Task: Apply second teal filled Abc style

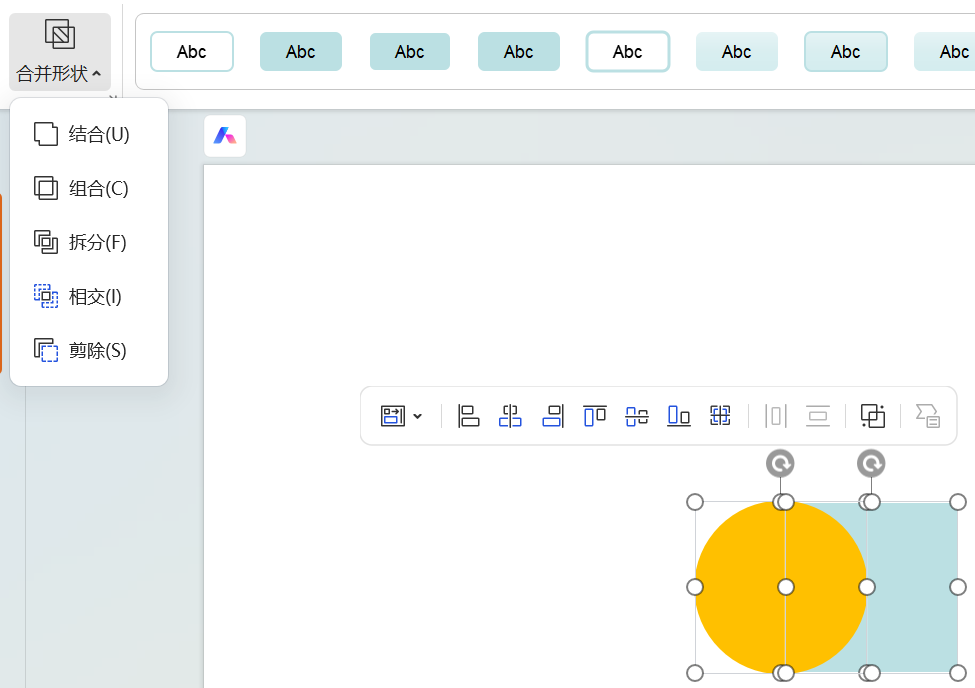Action: pos(300,52)
